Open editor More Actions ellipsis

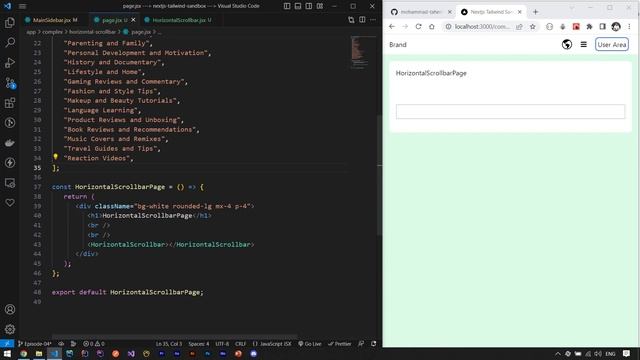[373, 20]
